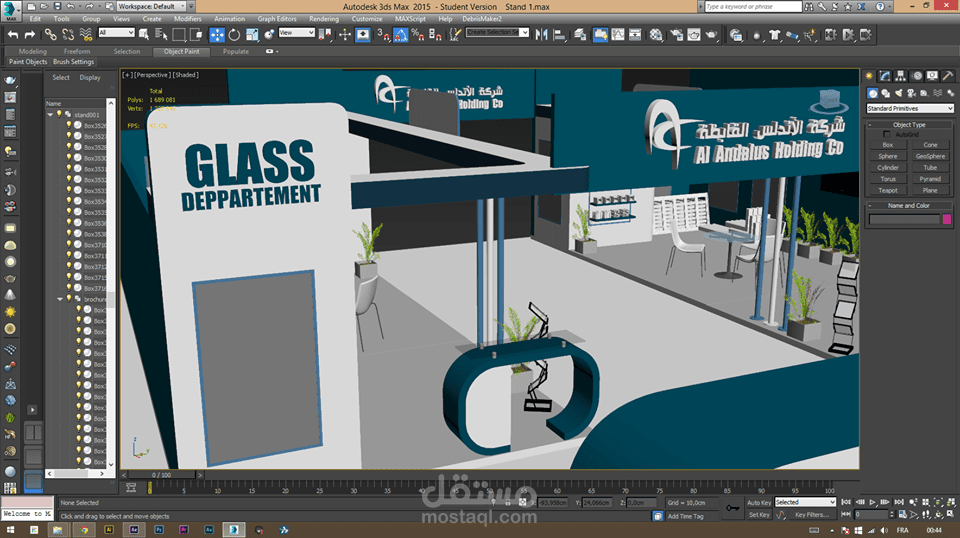Toggle Auto Key animation mode
This screenshot has height=538, width=960.
click(x=759, y=503)
